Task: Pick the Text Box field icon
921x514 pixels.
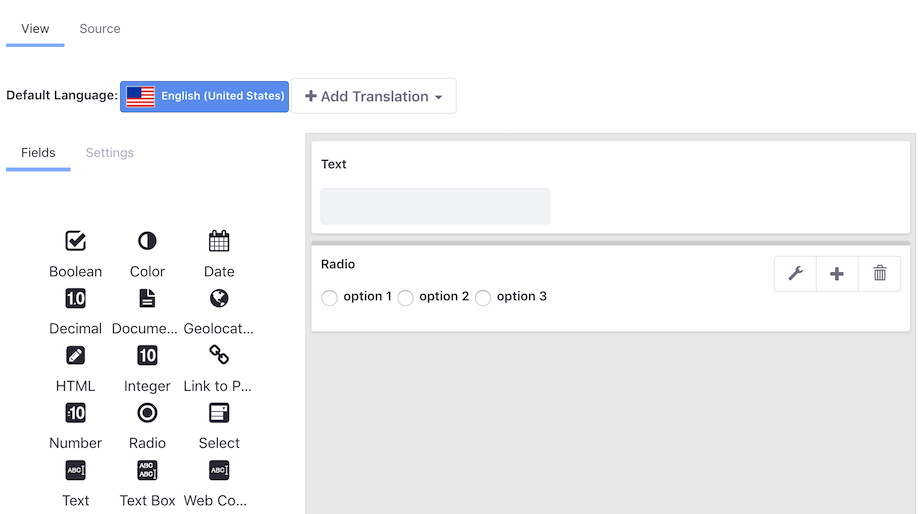Action: tap(147, 470)
